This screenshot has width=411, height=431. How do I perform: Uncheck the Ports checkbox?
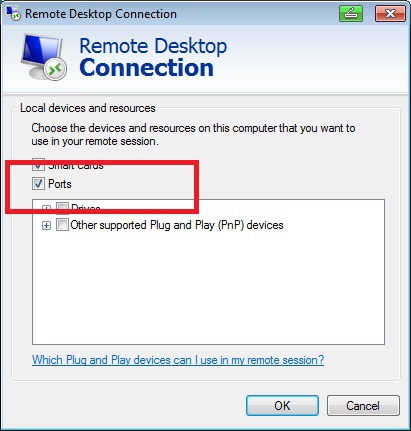click(x=38, y=184)
